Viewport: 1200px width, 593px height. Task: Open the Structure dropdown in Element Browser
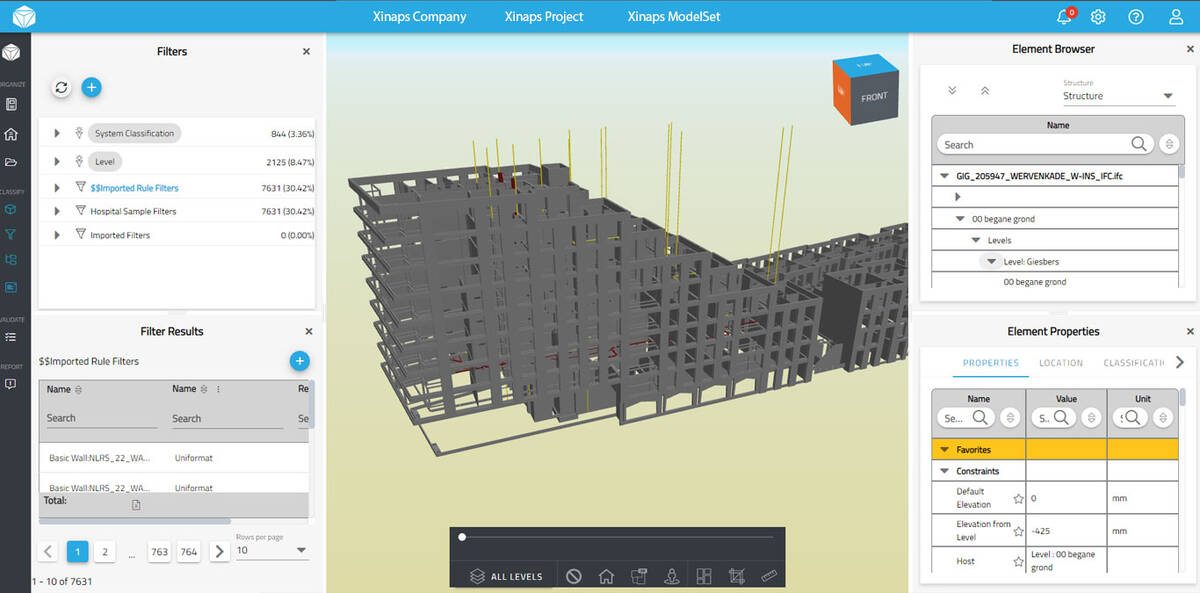click(1118, 96)
